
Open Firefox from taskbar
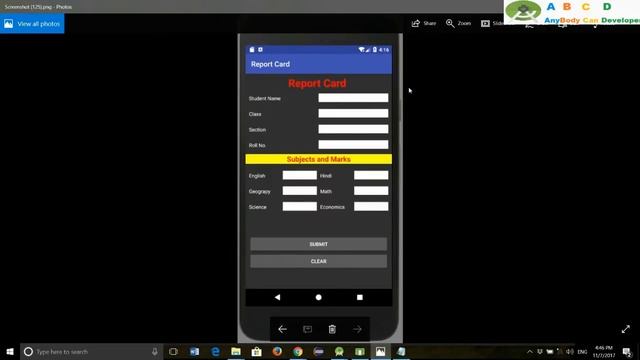pos(277,351)
